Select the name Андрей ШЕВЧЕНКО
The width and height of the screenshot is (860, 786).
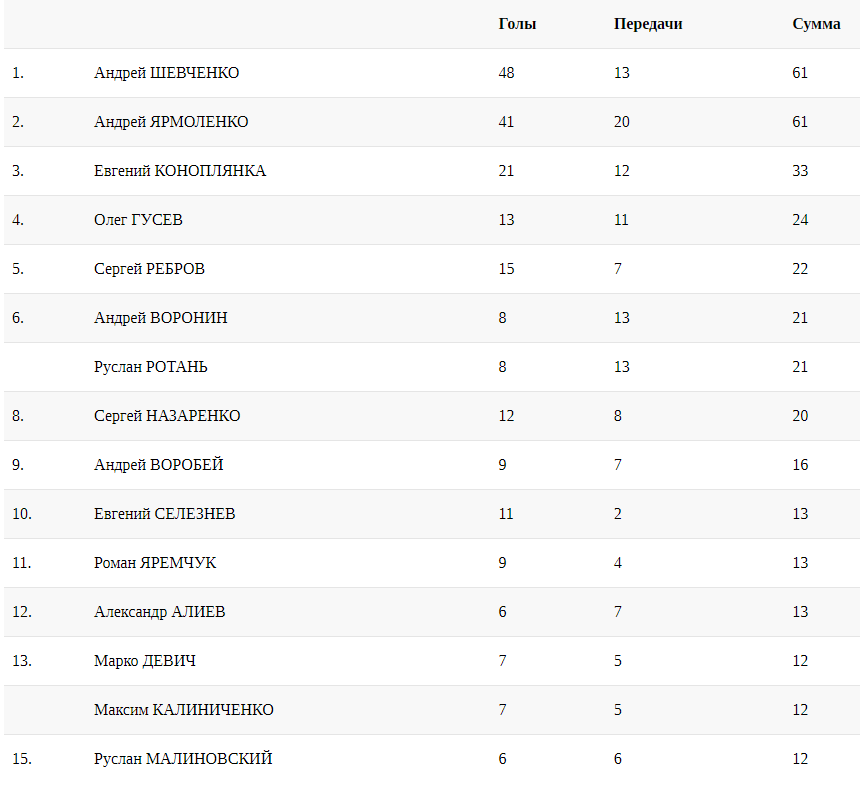pos(166,73)
